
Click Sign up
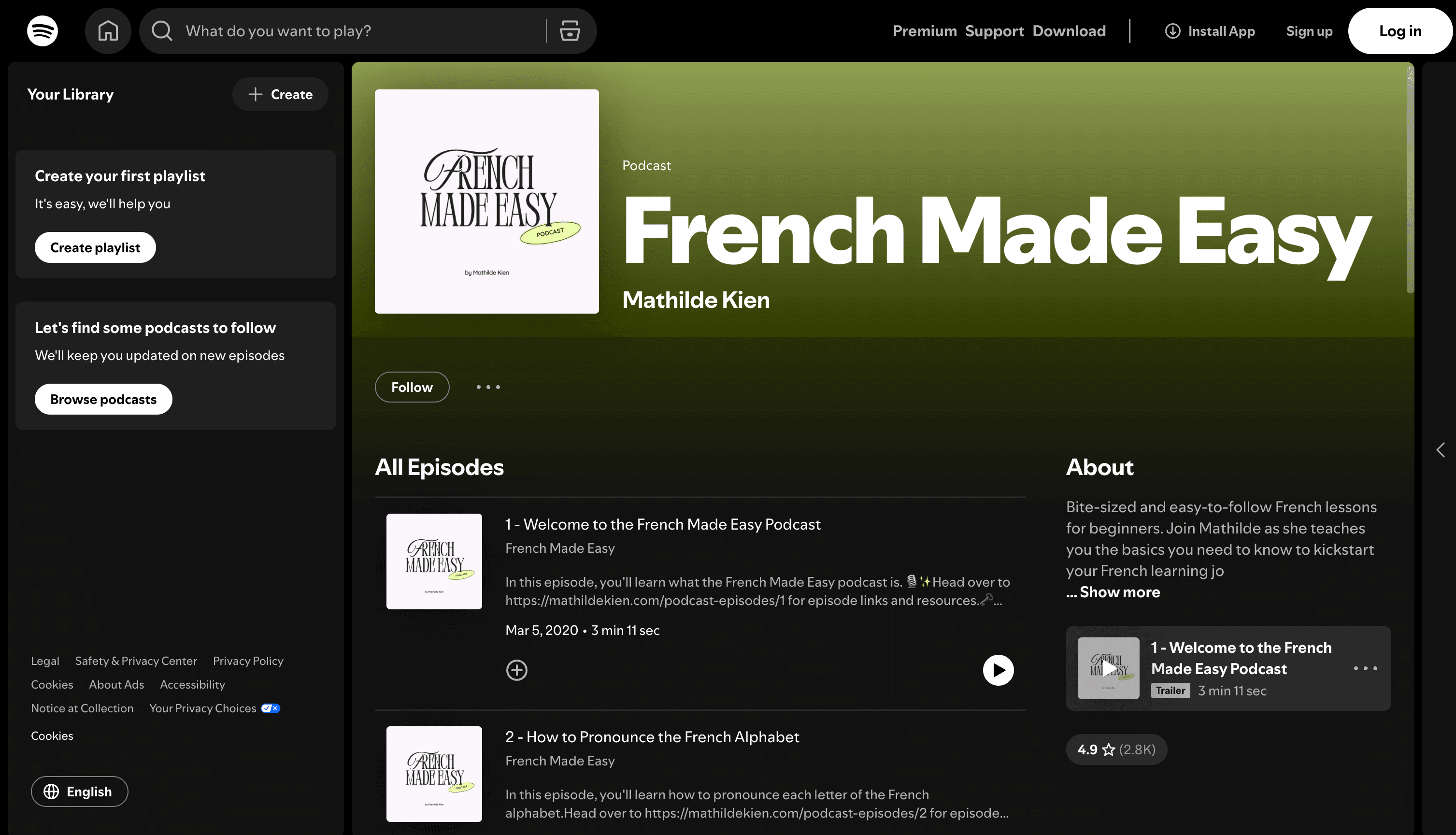(x=1309, y=31)
